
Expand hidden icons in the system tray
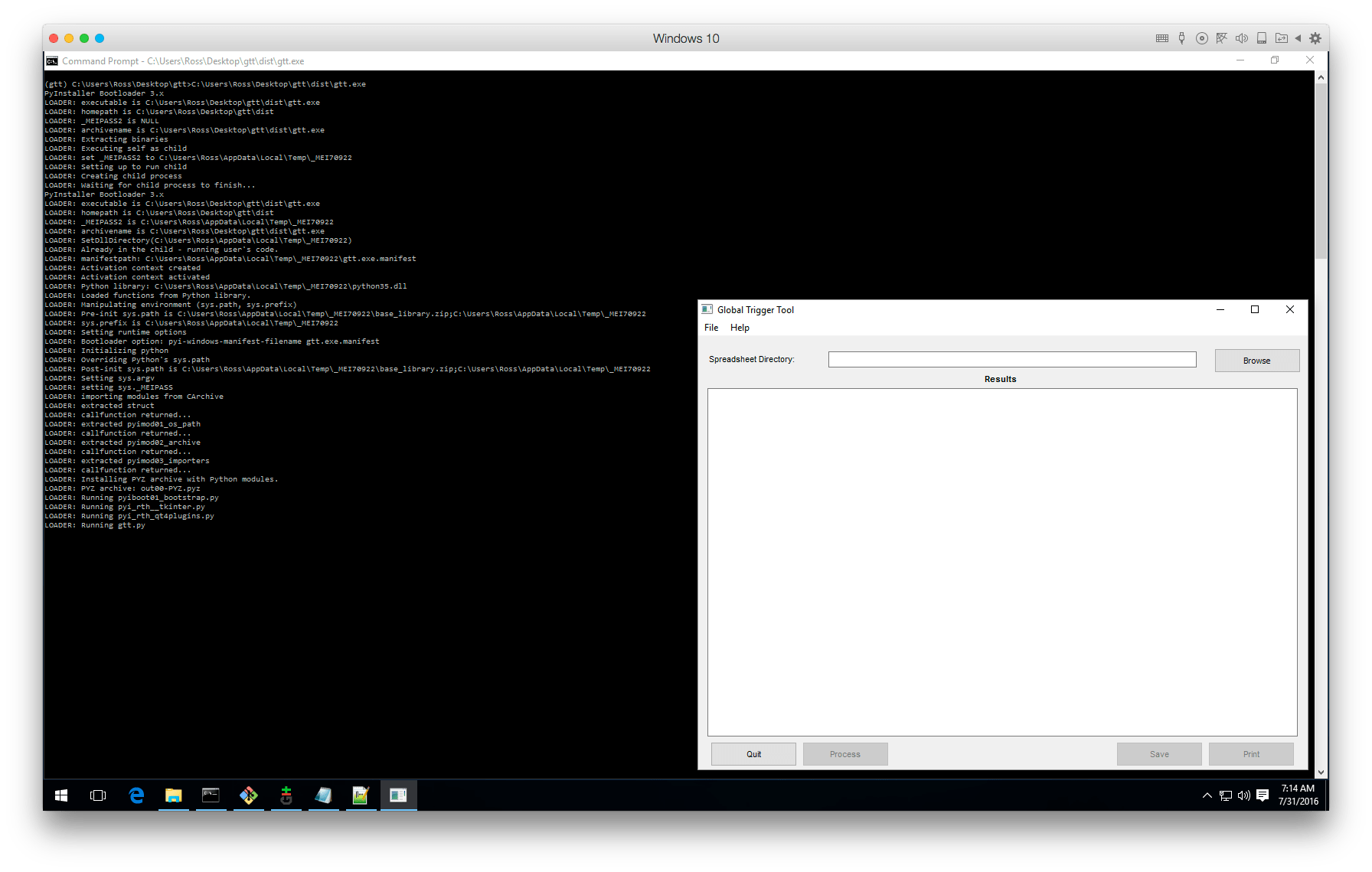[1207, 796]
